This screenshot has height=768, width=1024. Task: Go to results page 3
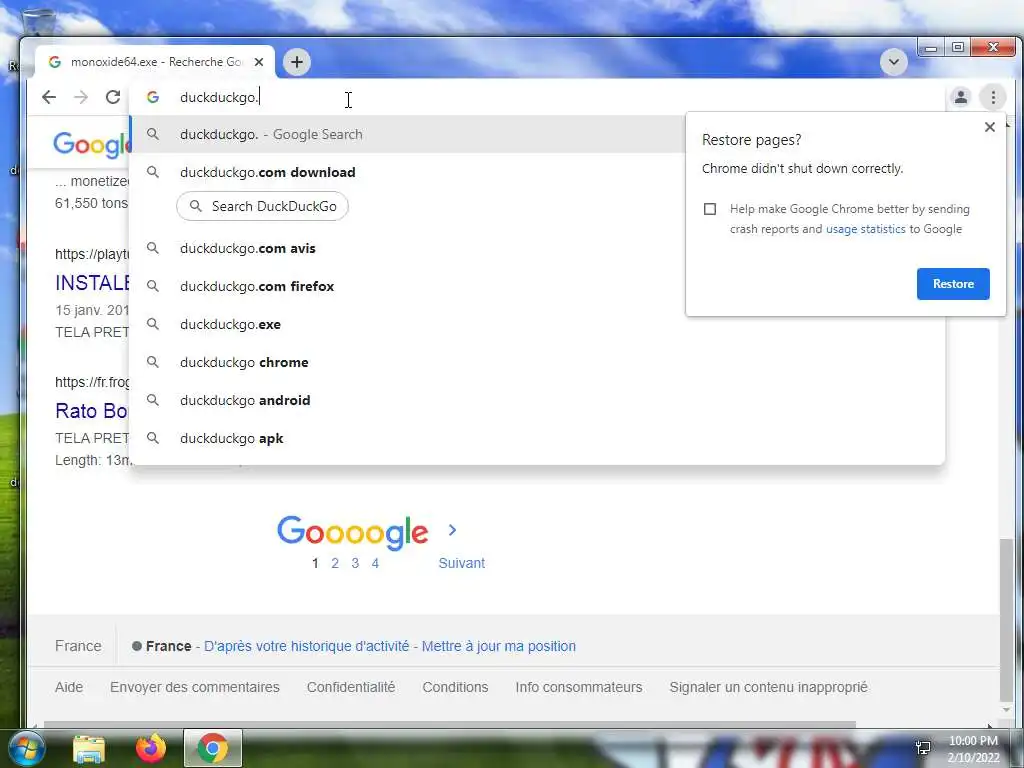[355, 564]
